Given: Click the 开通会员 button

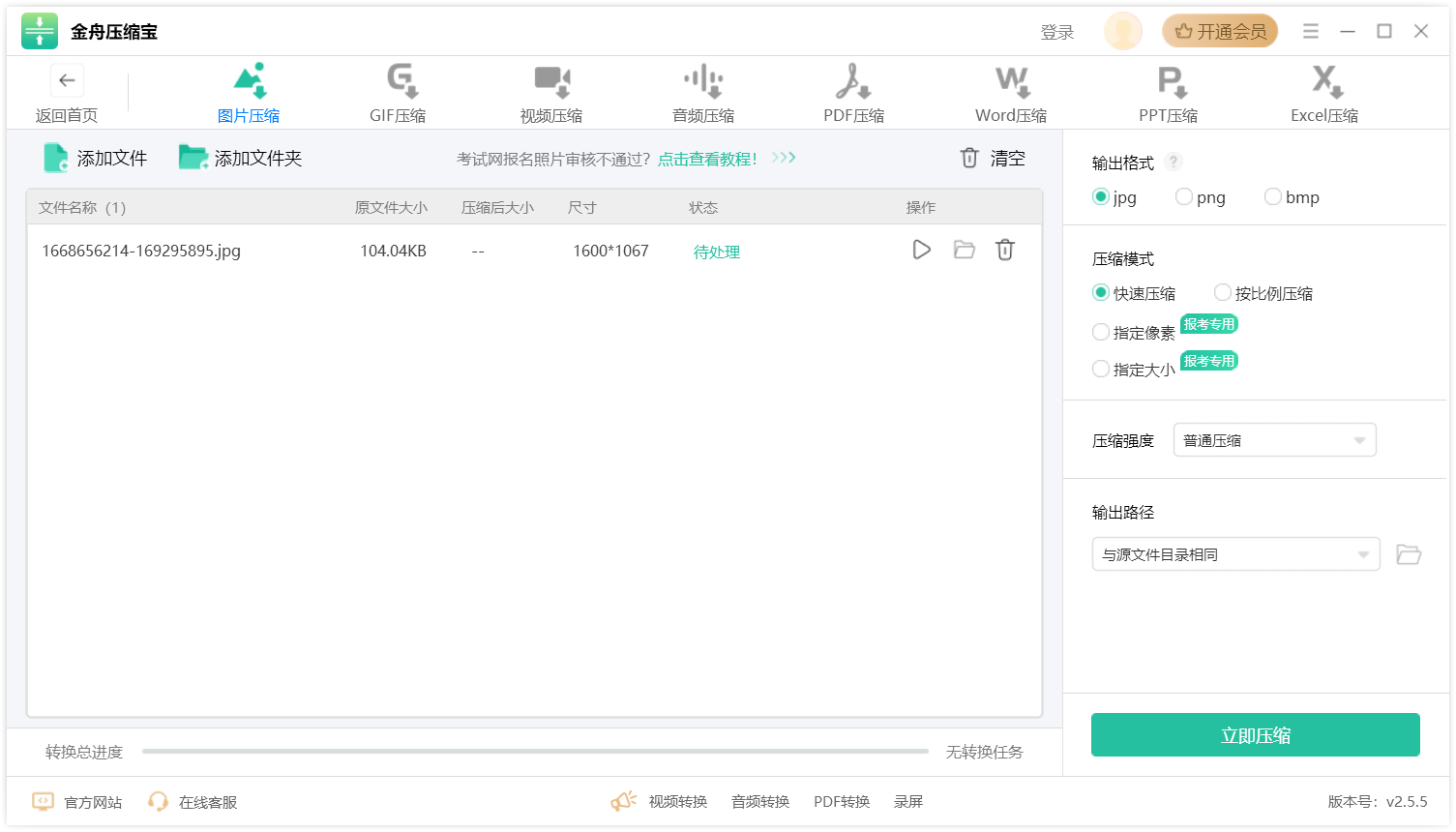Looking at the screenshot, I should pos(1220,31).
